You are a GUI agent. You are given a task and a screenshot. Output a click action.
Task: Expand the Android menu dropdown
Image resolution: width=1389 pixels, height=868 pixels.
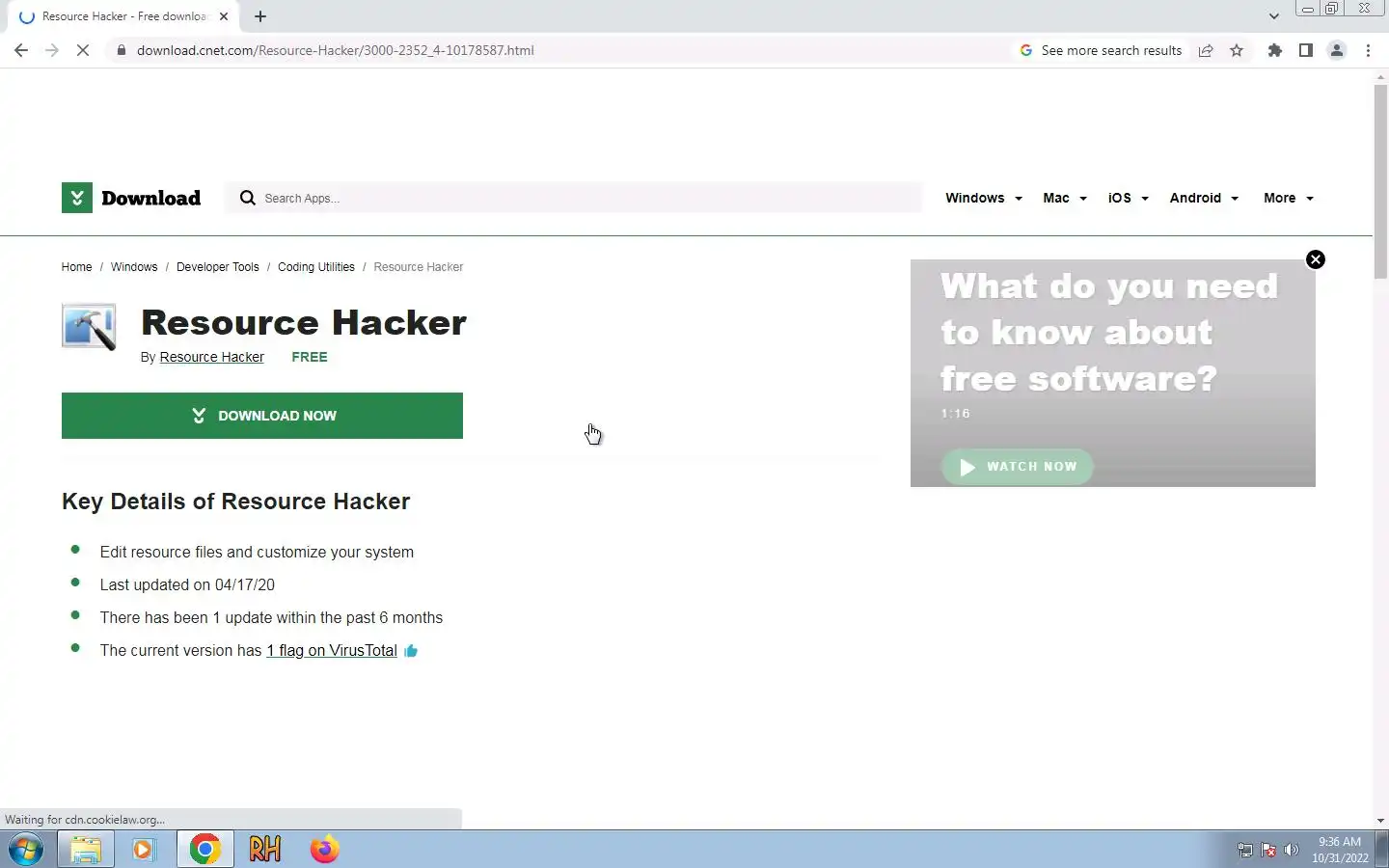1204,198
